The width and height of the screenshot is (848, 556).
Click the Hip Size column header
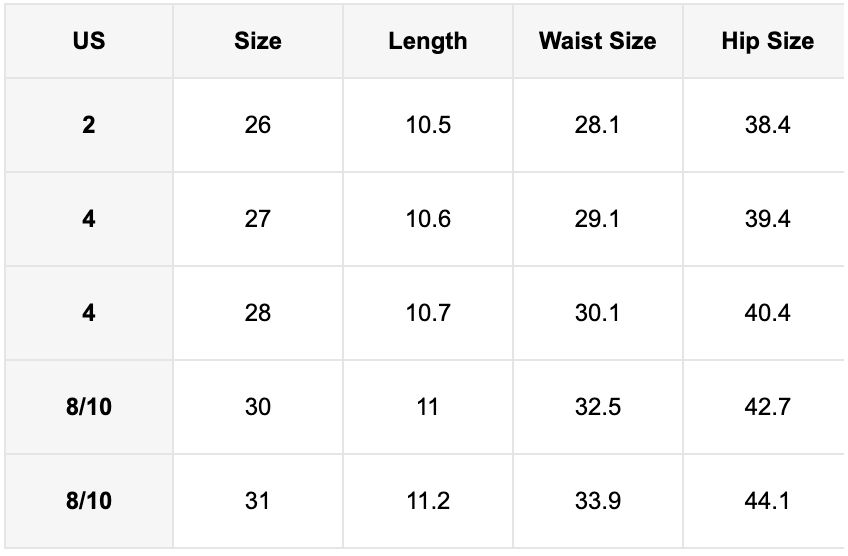767,41
